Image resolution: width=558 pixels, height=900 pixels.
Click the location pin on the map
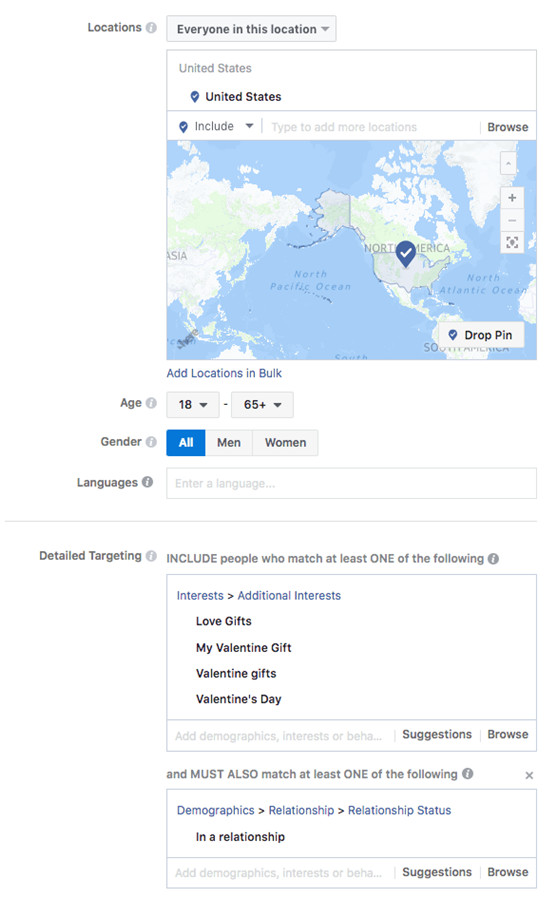[x=406, y=253]
